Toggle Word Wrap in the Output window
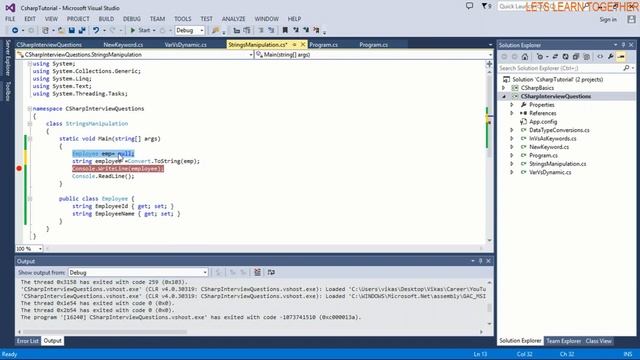This screenshot has height=360, width=640. point(271,272)
